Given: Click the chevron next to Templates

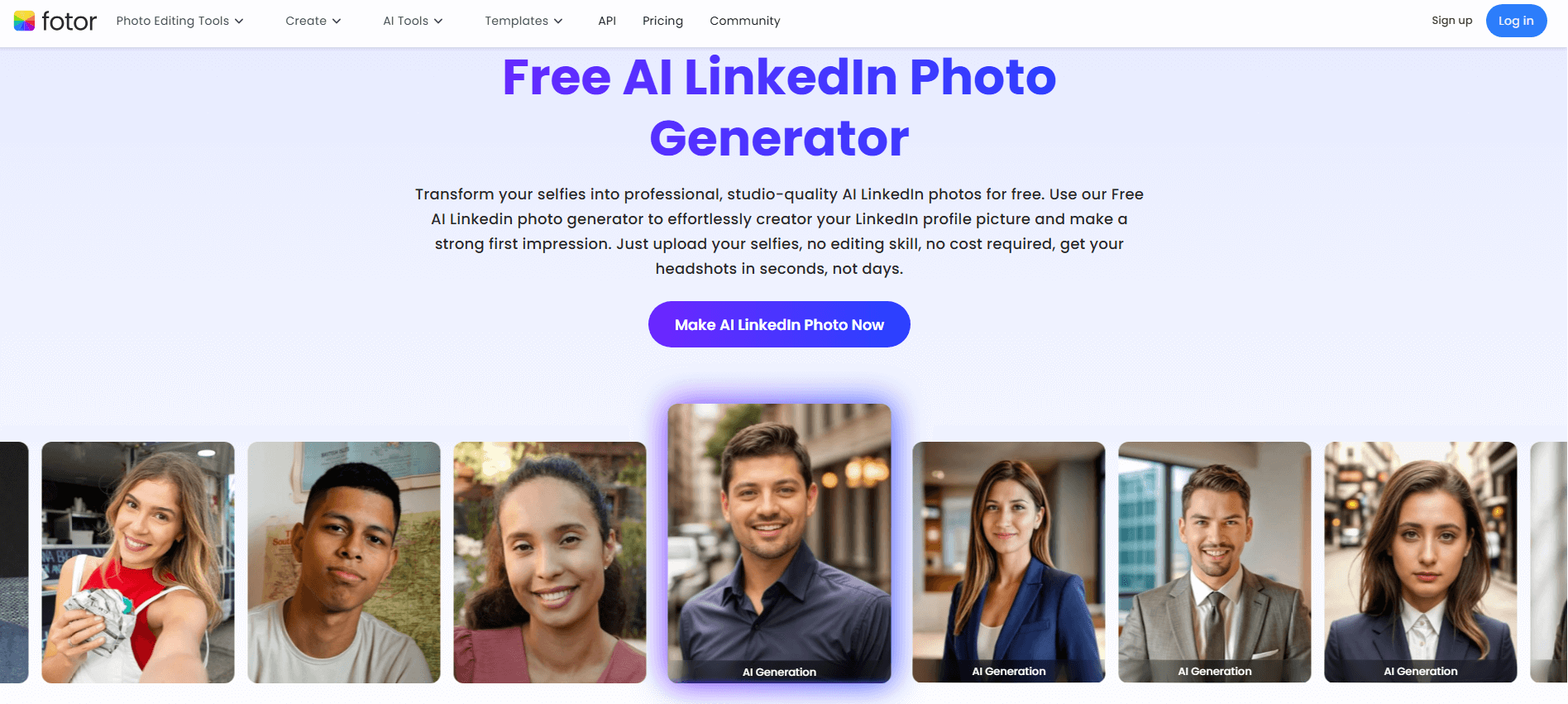Looking at the screenshot, I should point(558,22).
